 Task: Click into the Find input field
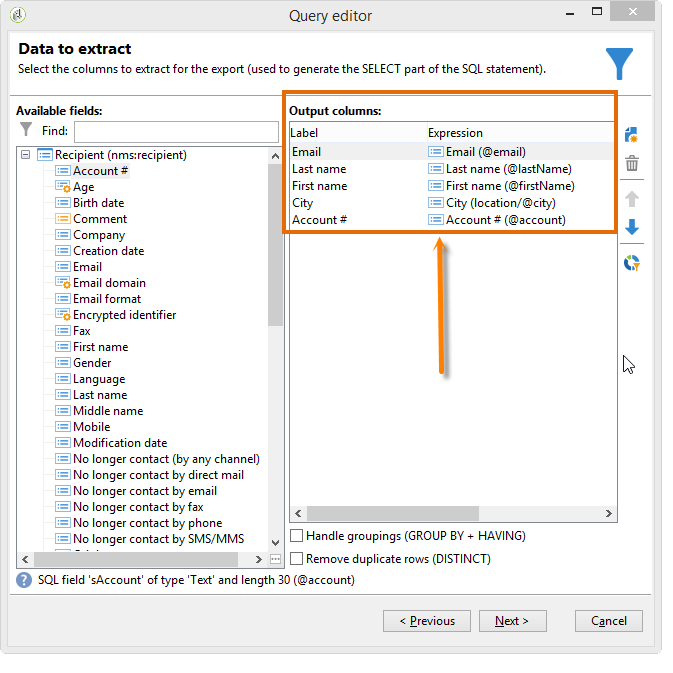click(176, 131)
